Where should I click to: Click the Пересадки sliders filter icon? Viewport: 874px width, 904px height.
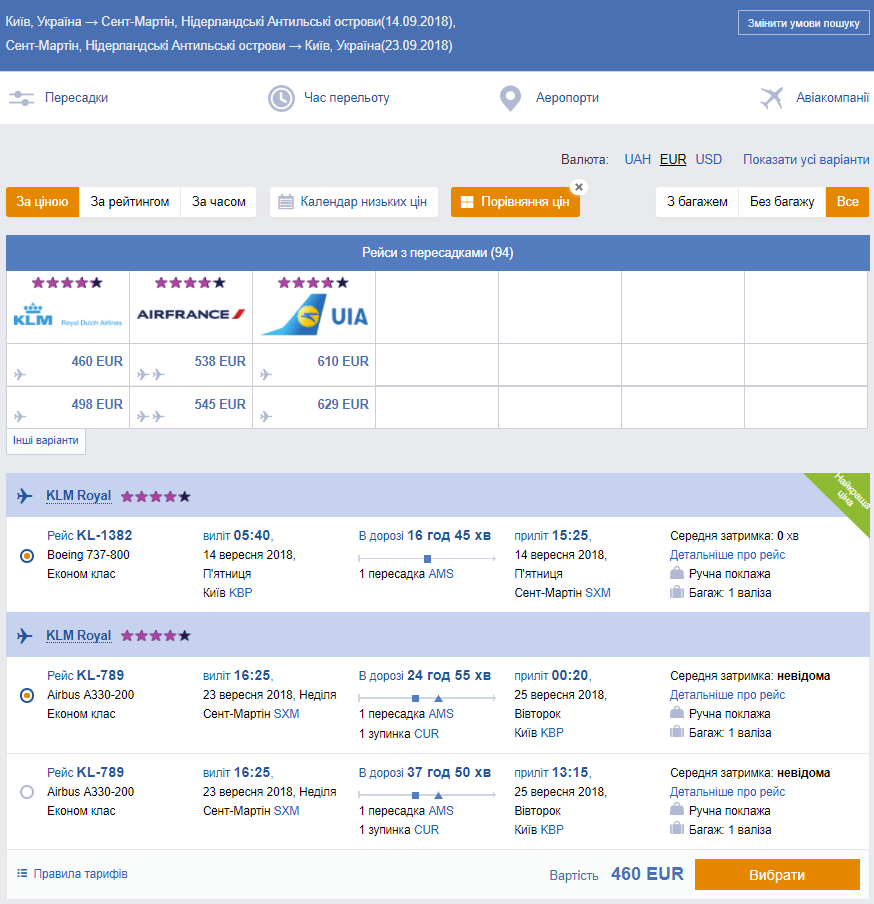[x=21, y=98]
